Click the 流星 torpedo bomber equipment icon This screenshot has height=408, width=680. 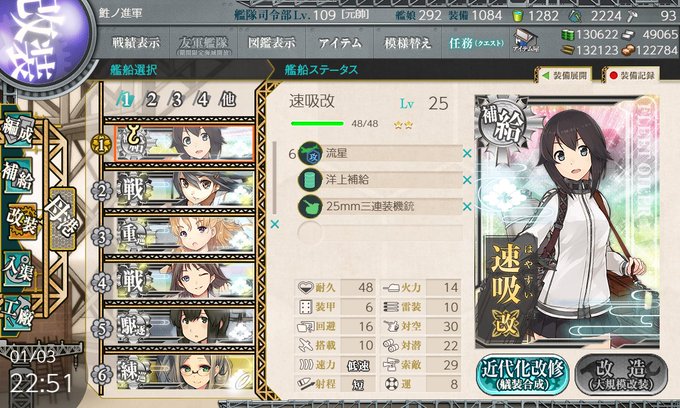pos(310,153)
